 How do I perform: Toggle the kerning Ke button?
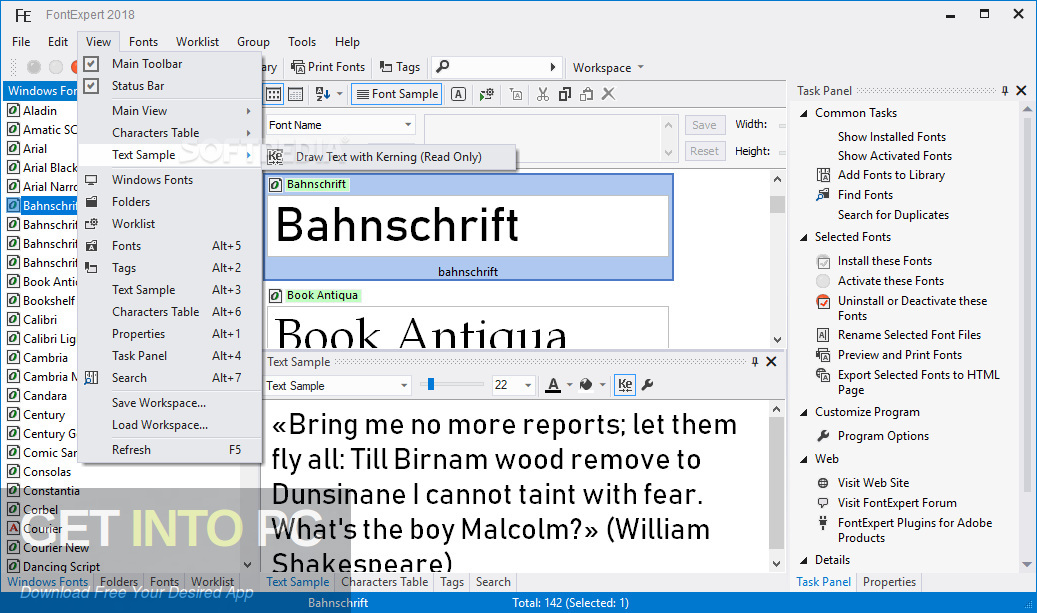(625, 384)
